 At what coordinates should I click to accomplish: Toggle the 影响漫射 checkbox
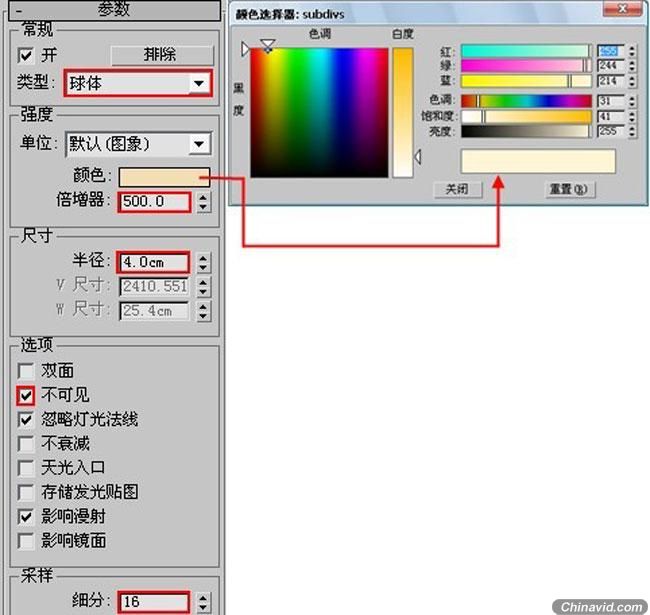[26, 516]
